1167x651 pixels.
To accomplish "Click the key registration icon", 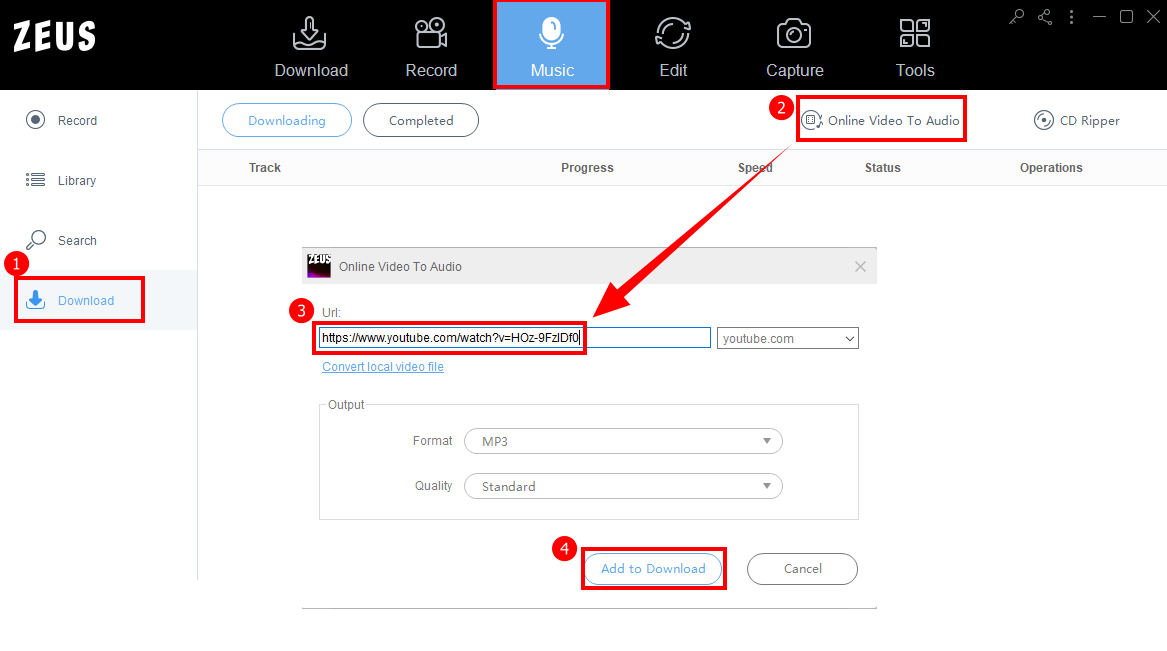I will click(1017, 16).
